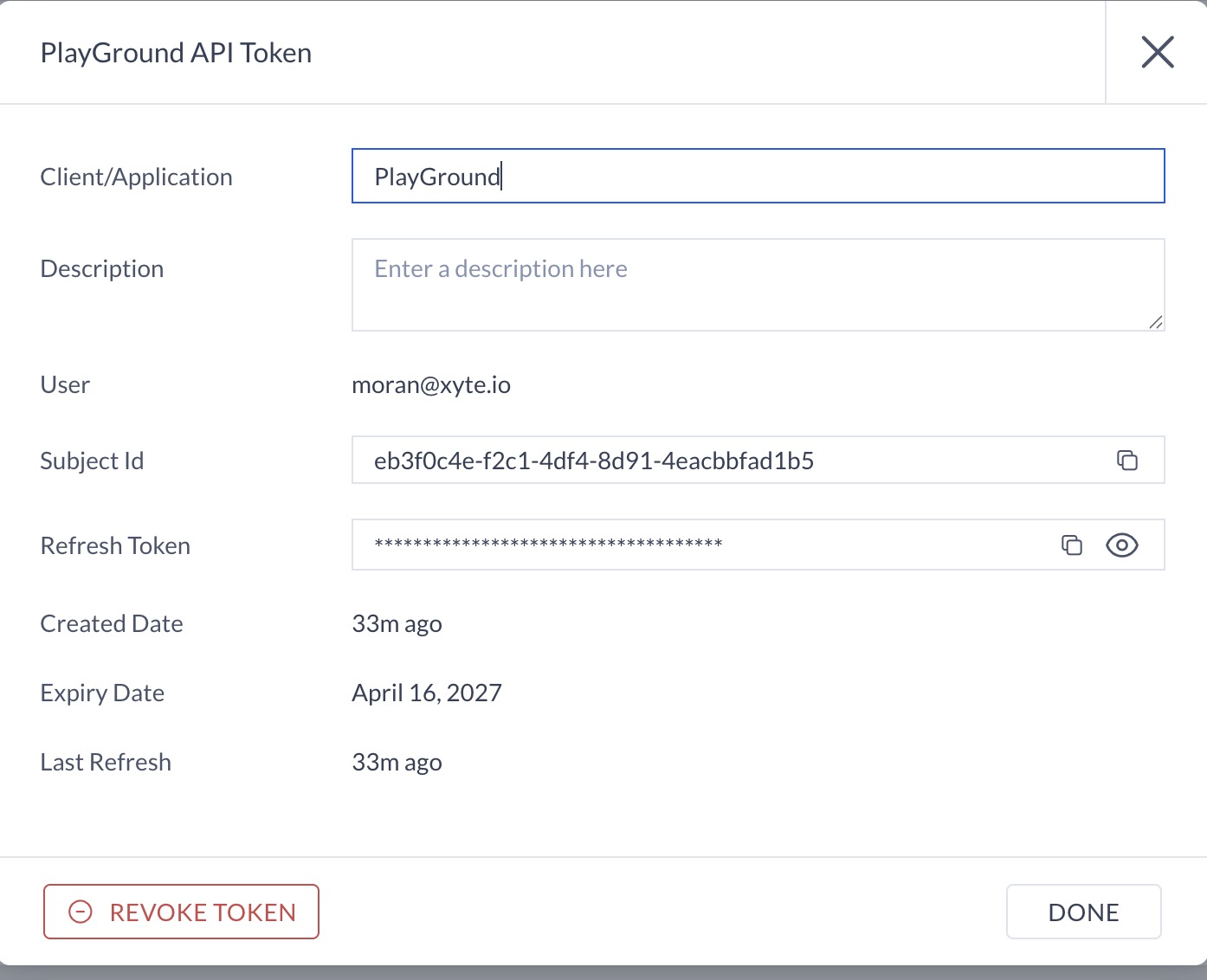The height and width of the screenshot is (980, 1207).
Task: Copy the Refresh Token
Action: tap(1072, 545)
